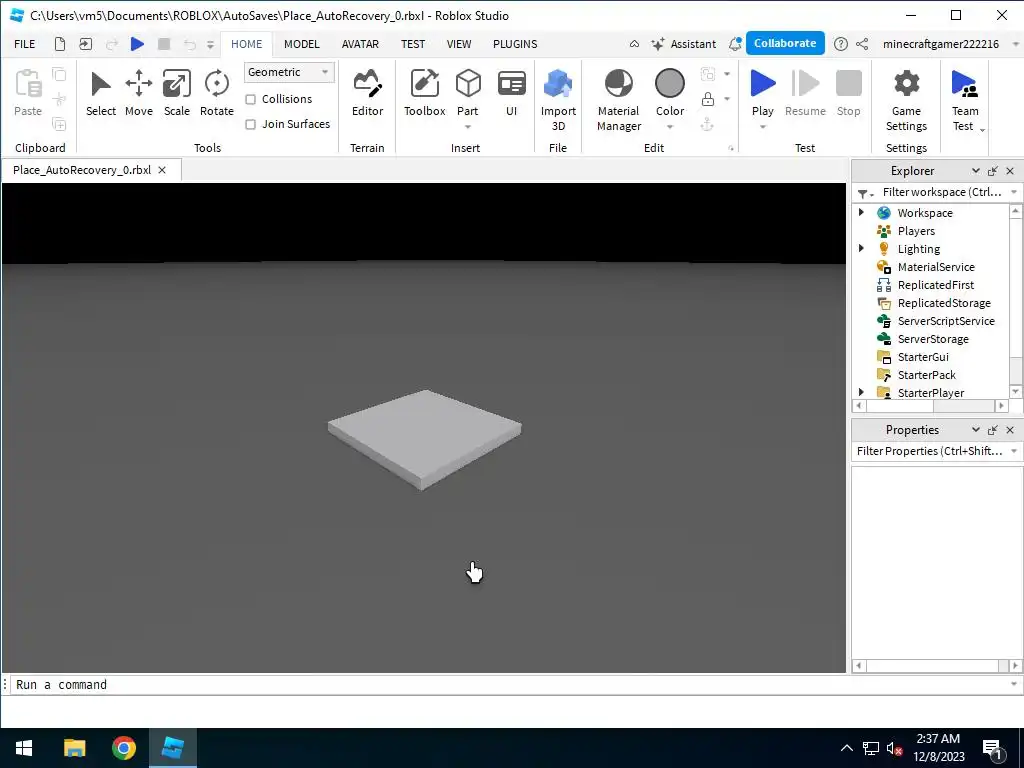Switch to the MODEL tab
The height and width of the screenshot is (768, 1024).
(x=302, y=44)
